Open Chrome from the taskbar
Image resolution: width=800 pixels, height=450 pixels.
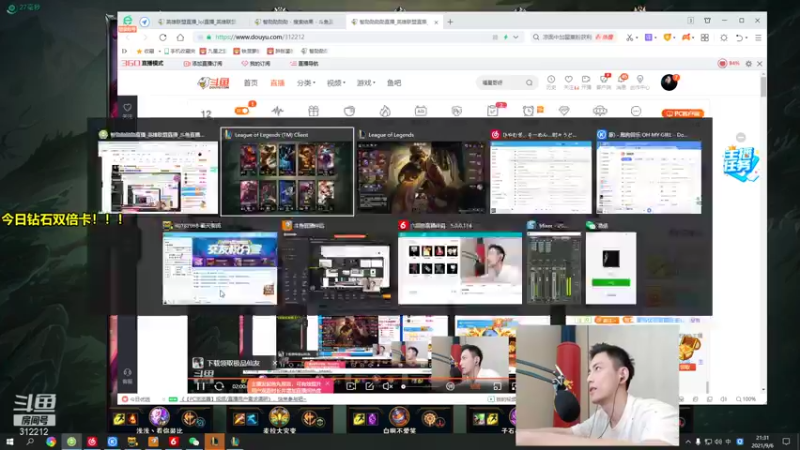(x=51, y=442)
